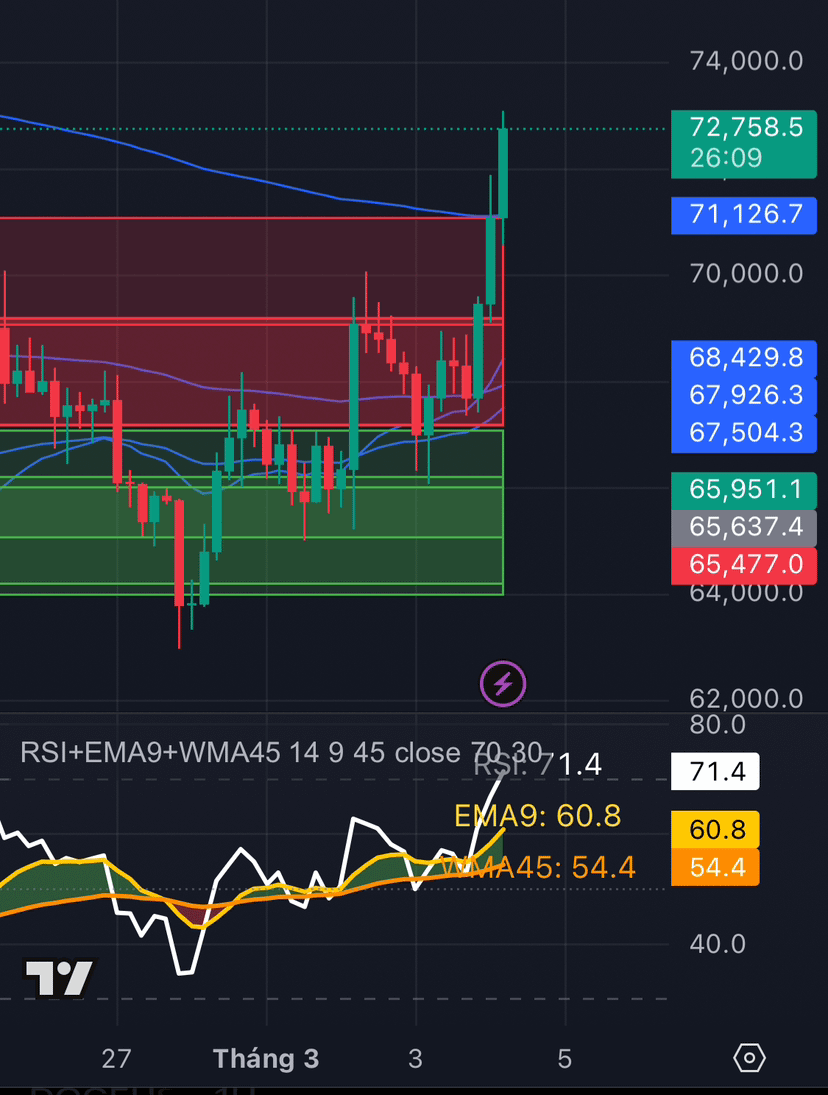Select the red 65,477.0 price label
This screenshot has height=1095, width=828.
click(744, 566)
